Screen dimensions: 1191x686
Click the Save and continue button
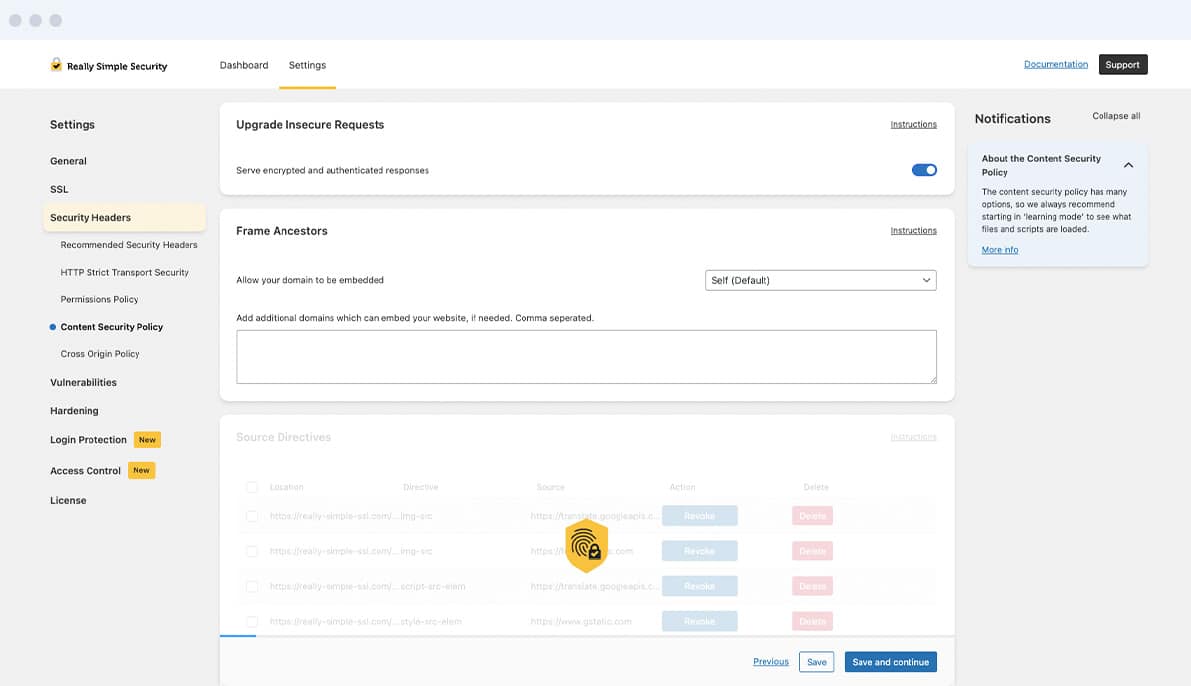pyautogui.click(x=890, y=662)
